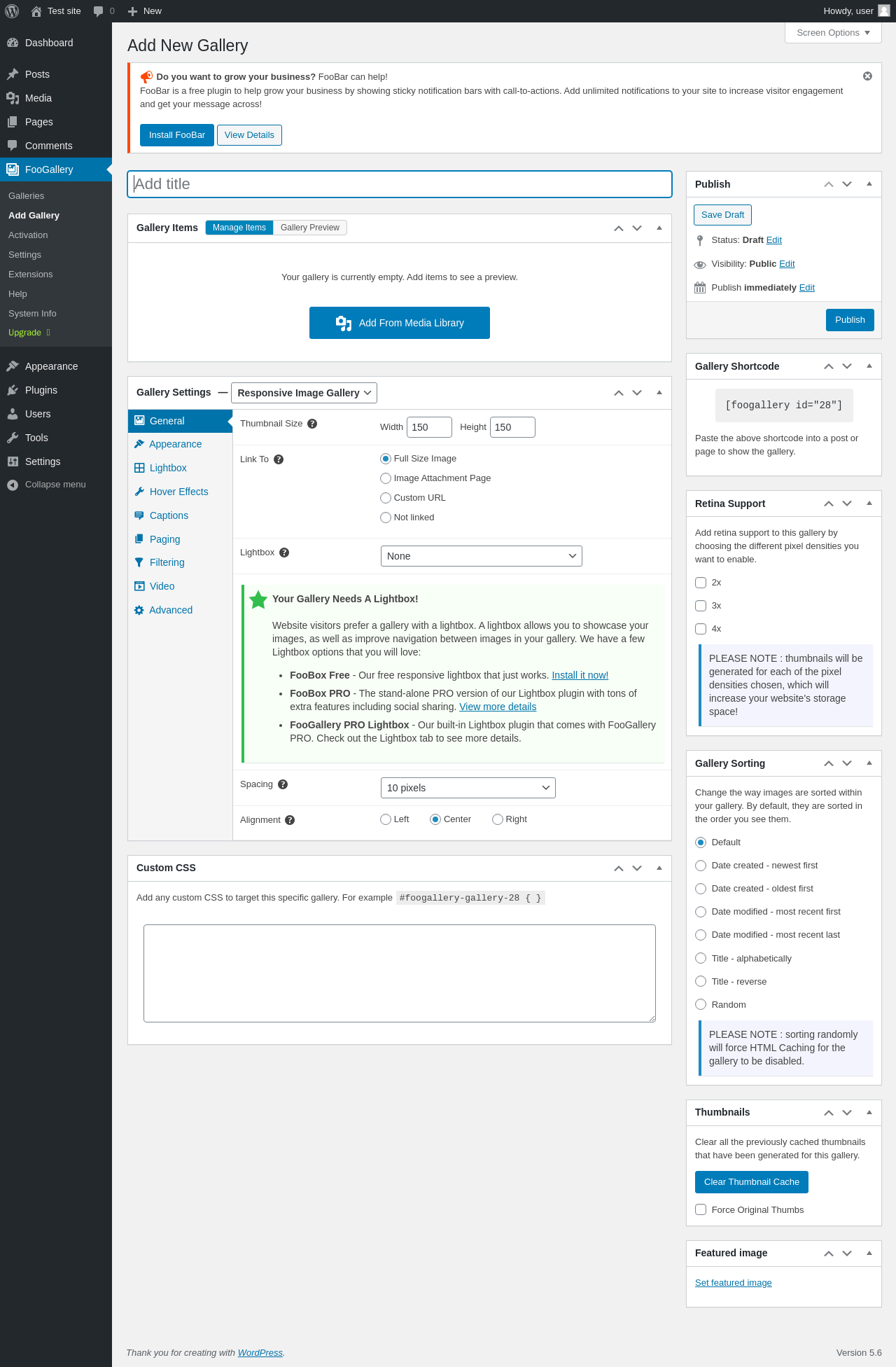Toggle the Publish panel collapse triangle

click(869, 184)
